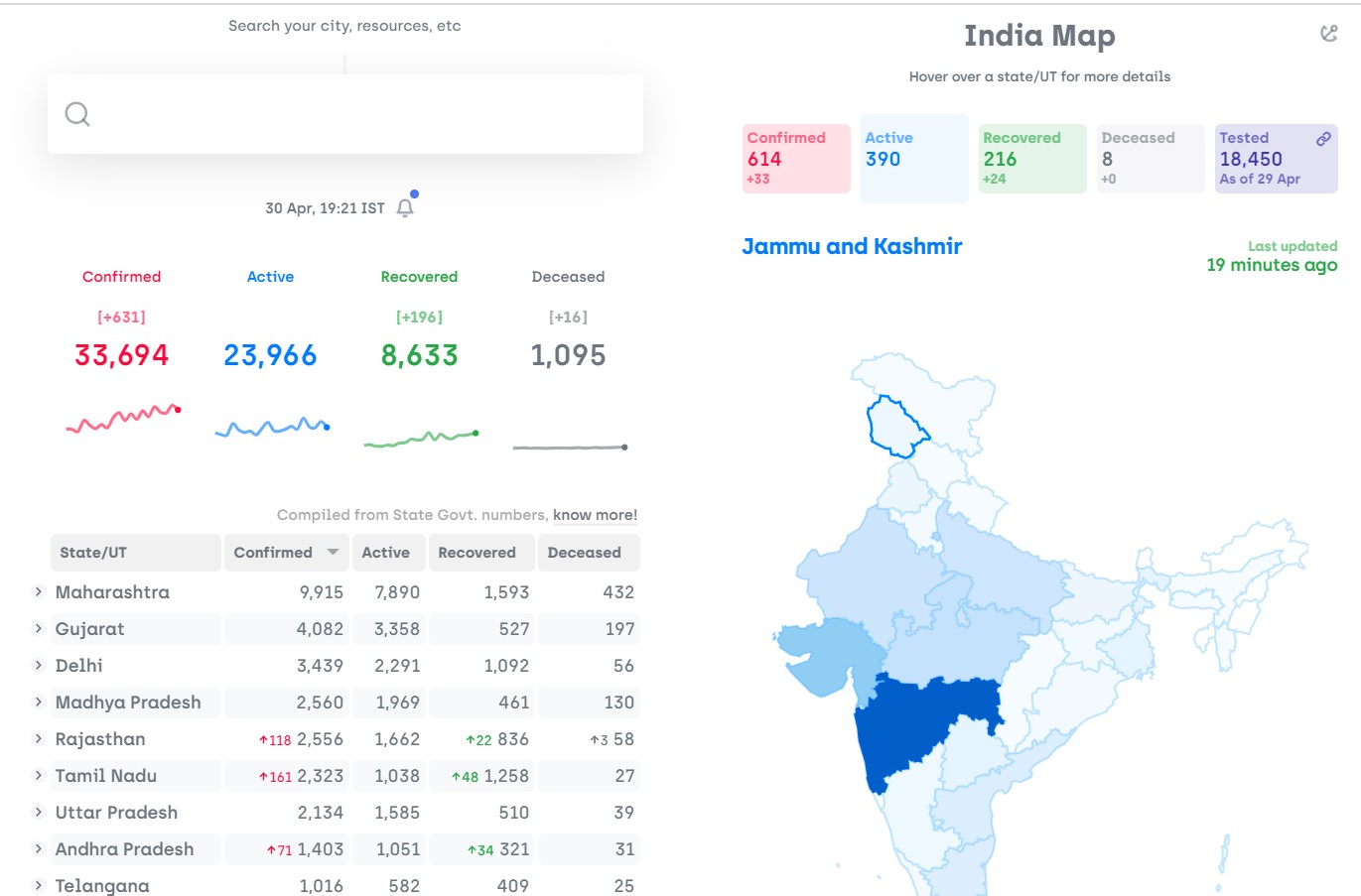This screenshot has width=1361, height=896.
Task: Click the blue active trend sparkline
Action: (x=272, y=428)
